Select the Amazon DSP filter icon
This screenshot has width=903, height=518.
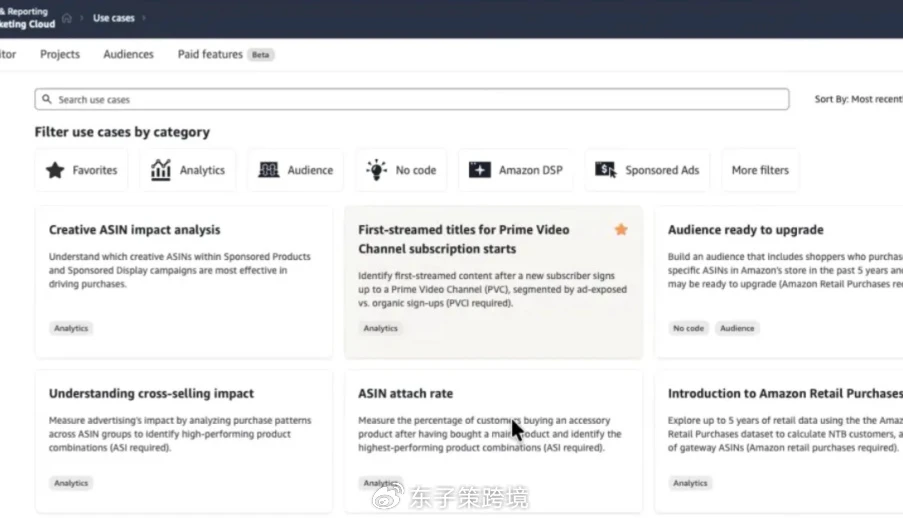pos(480,170)
